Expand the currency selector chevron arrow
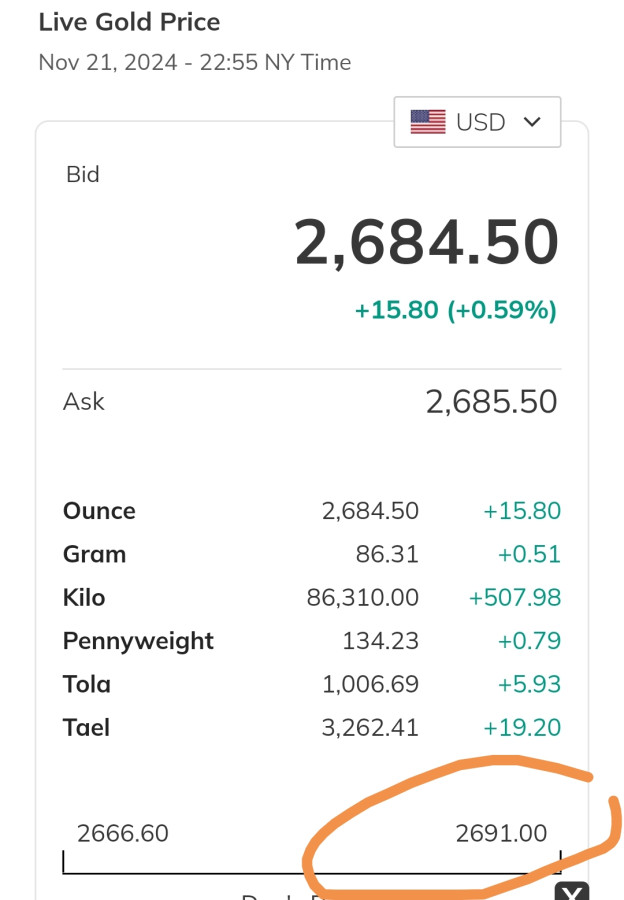Viewport: 624px width, 900px height. pos(532,122)
